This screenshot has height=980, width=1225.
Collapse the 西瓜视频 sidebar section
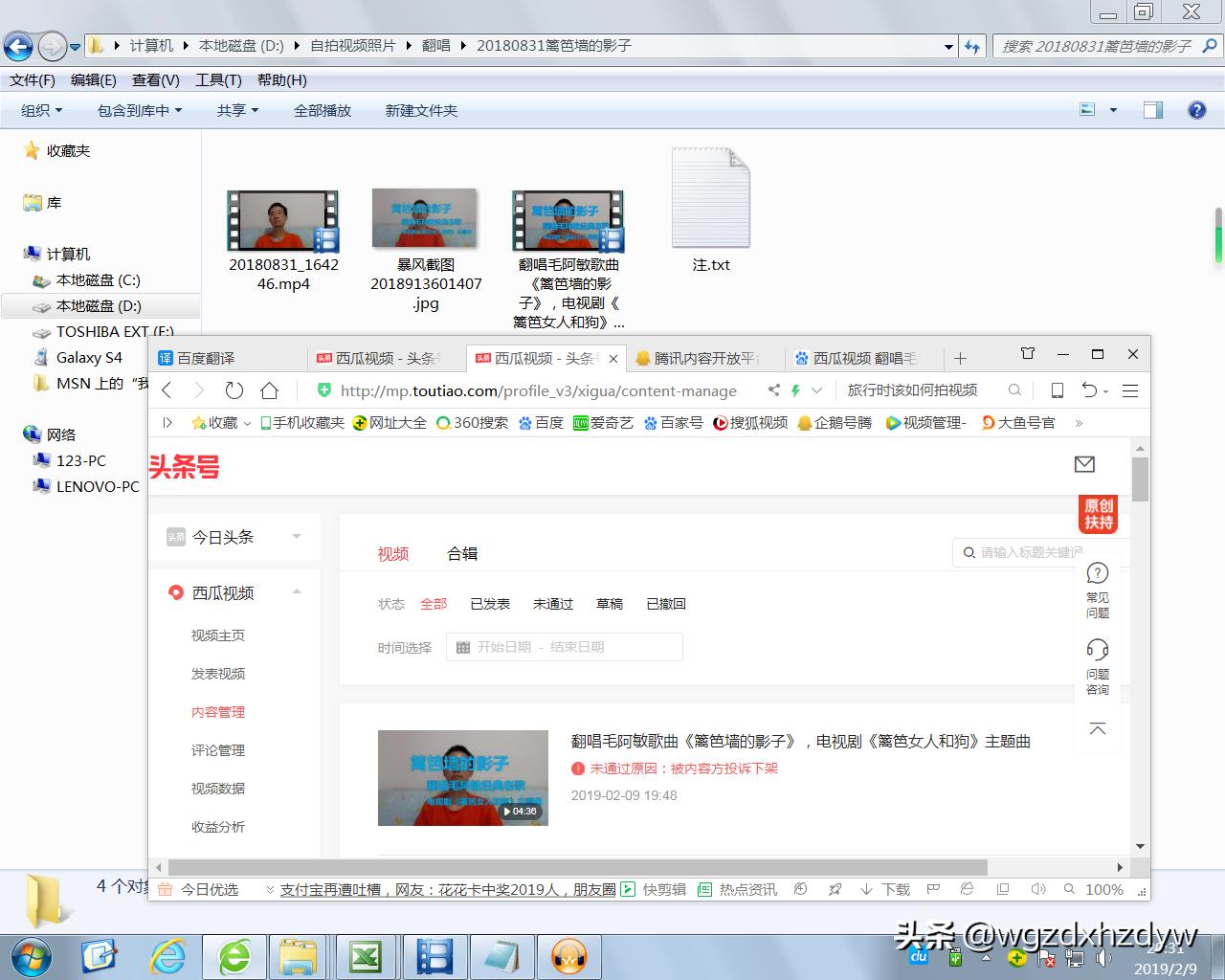point(297,592)
